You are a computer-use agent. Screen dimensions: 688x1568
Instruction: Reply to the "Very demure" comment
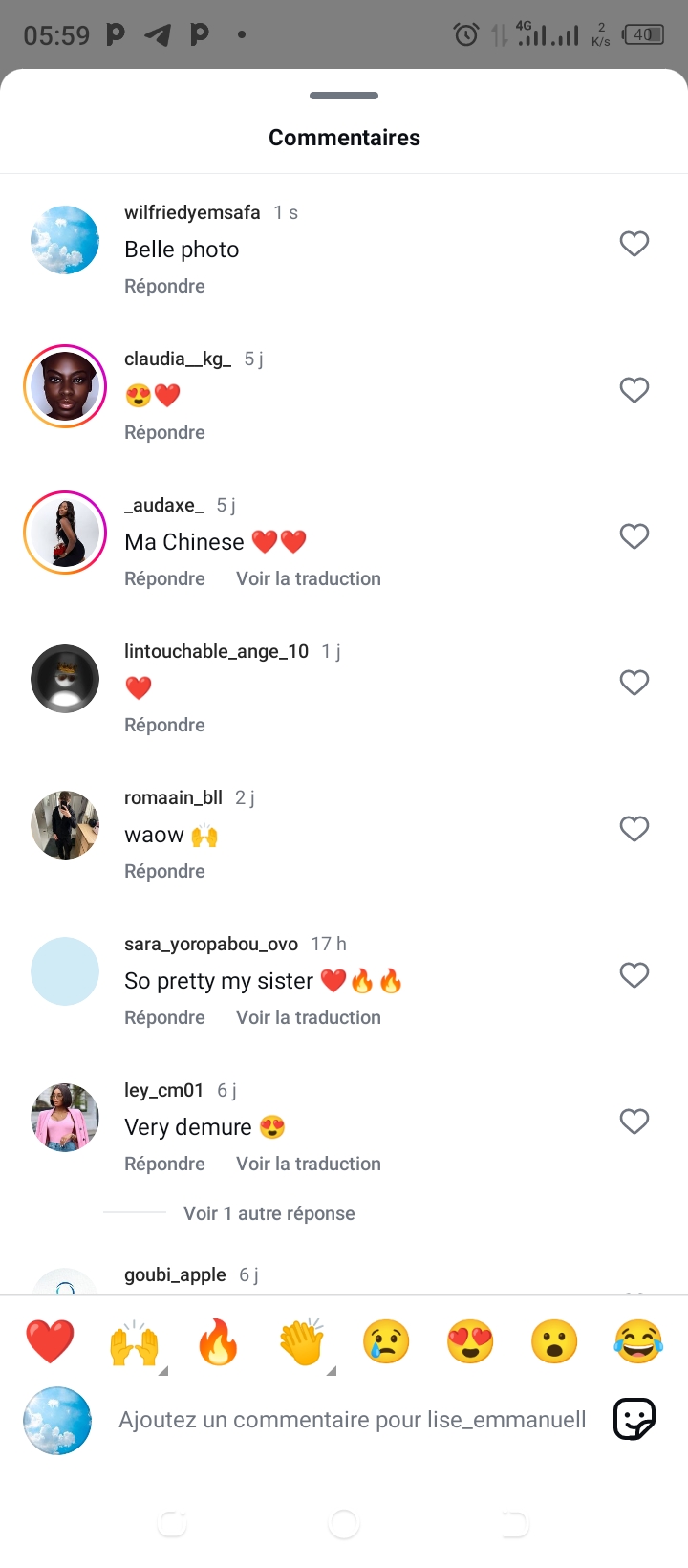click(x=164, y=1164)
